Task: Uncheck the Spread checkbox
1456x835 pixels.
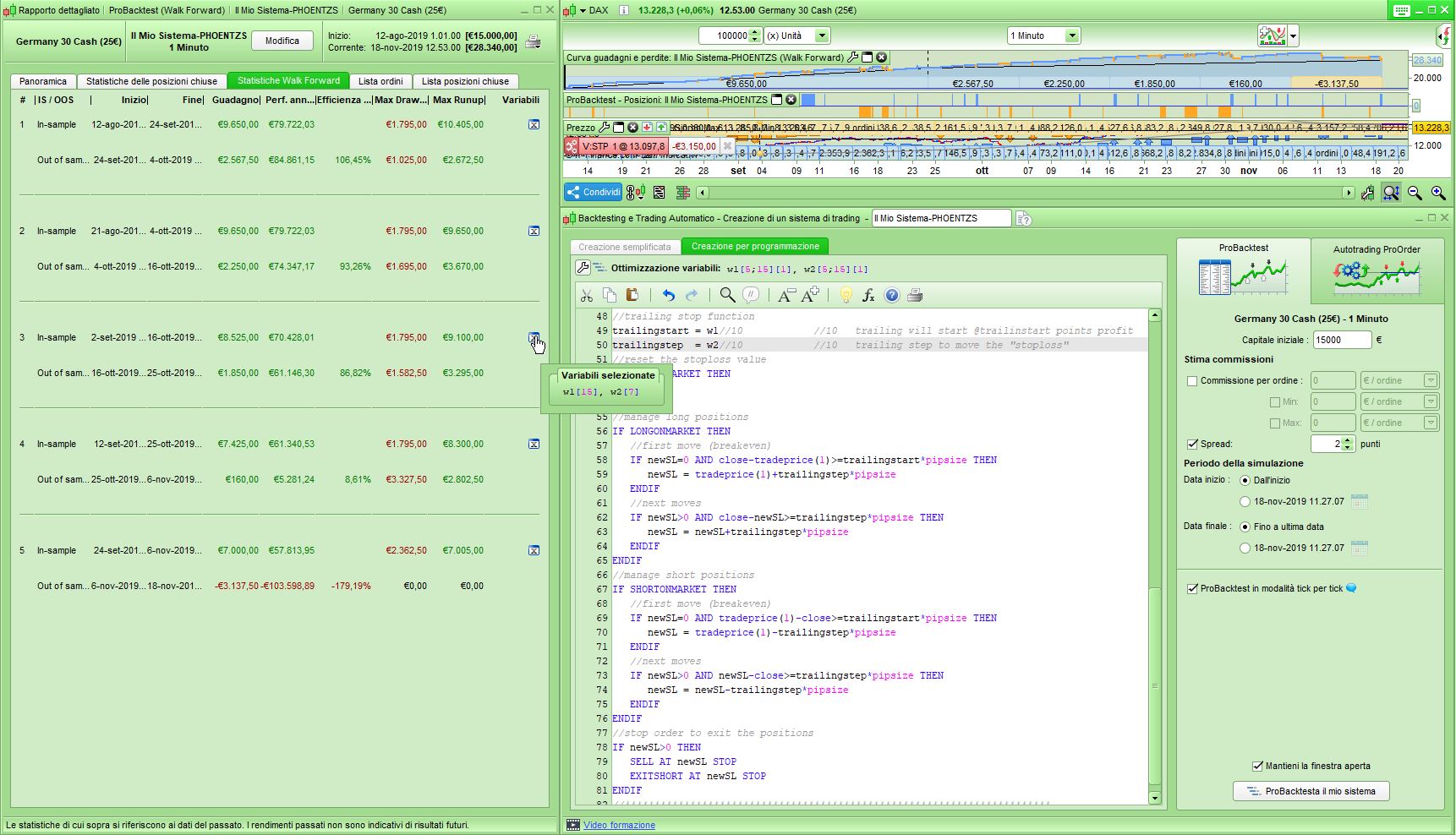Action: pyautogui.click(x=1192, y=444)
